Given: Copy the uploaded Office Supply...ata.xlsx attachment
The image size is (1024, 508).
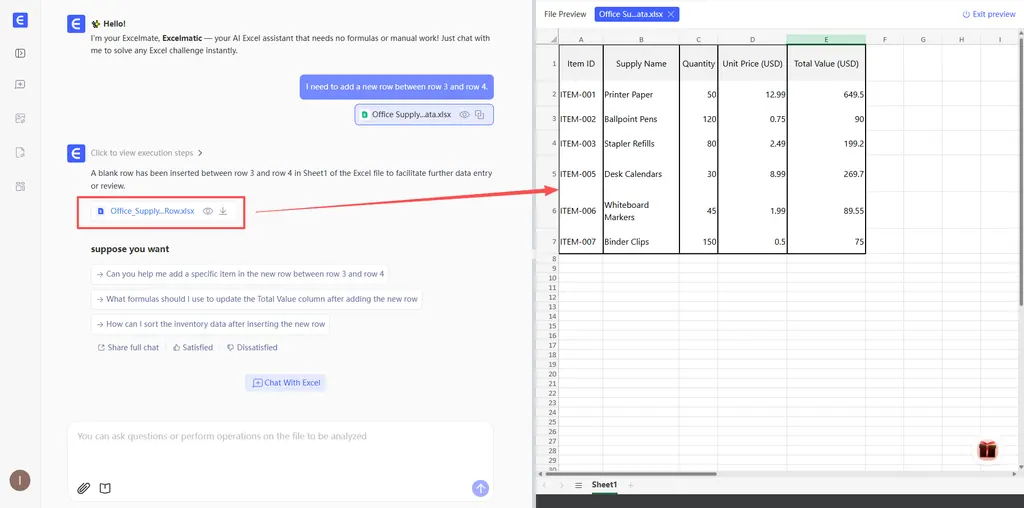Looking at the screenshot, I should click(480, 115).
